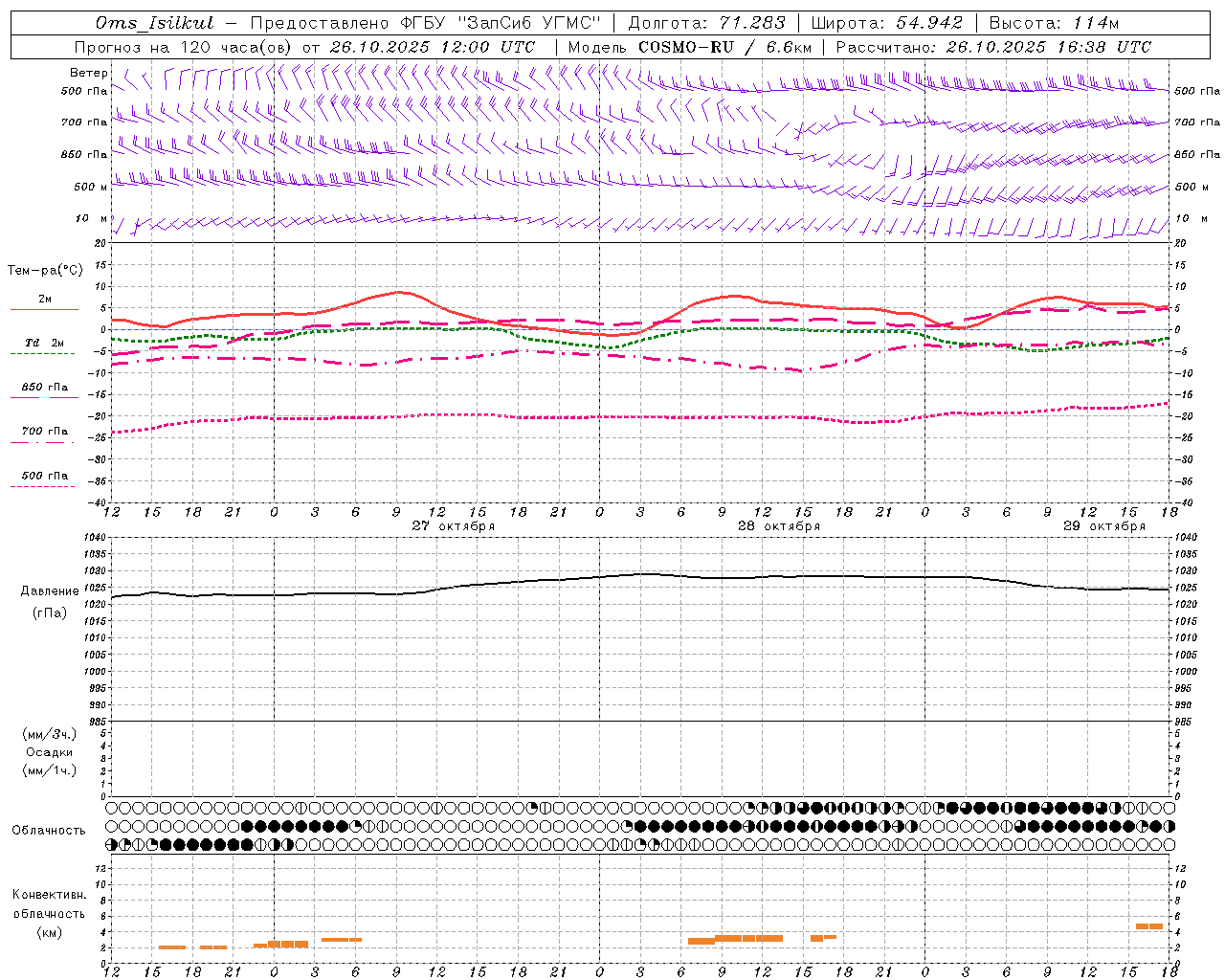Click the Долгота: 71.283 value
The height and width of the screenshot is (980, 1225).
706,23
